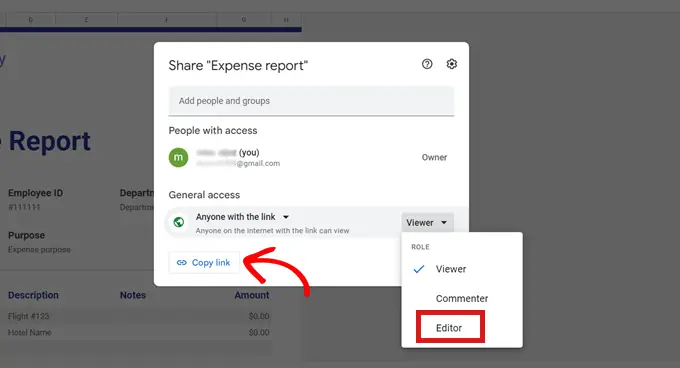
Task: Click the blue checkmark next to Viewer
Action: click(418, 269)
